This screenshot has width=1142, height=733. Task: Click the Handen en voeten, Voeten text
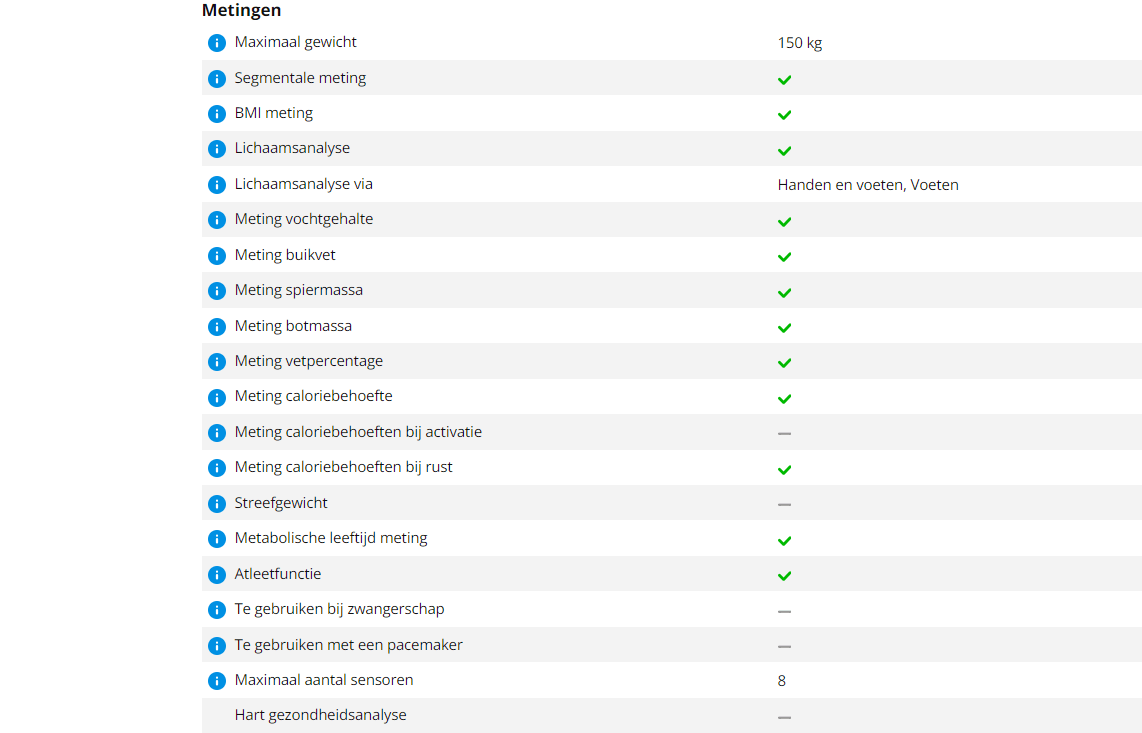(868, 185)
